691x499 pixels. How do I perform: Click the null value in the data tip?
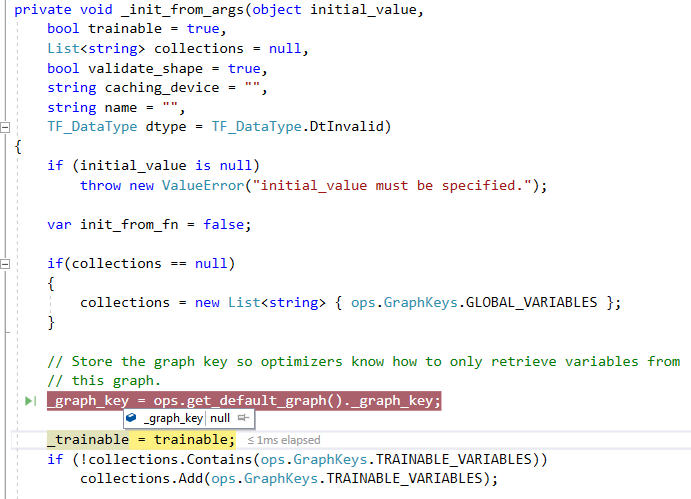tap(220, 418)
